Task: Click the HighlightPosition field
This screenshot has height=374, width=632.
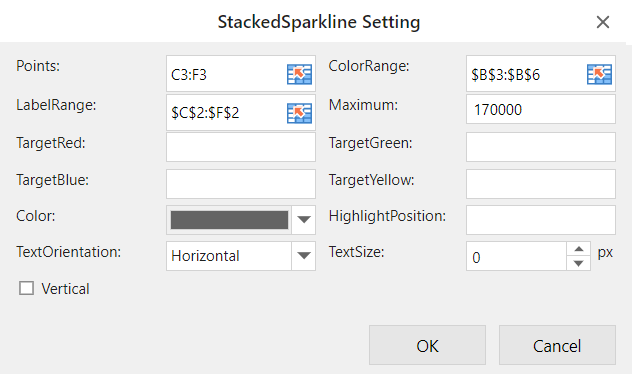Action: pyautogui.click(x=541, y=220)
